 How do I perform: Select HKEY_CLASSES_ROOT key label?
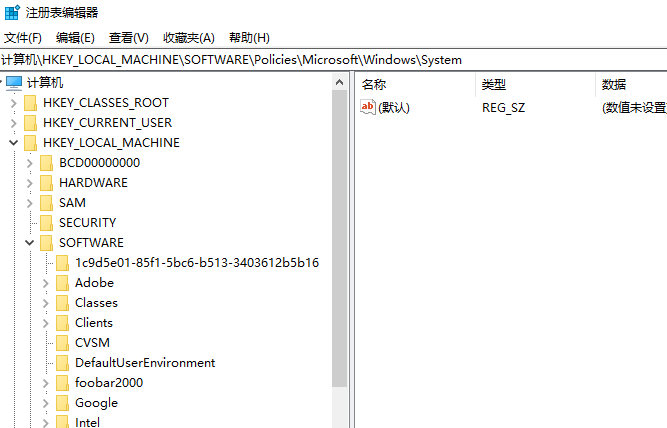106,103
